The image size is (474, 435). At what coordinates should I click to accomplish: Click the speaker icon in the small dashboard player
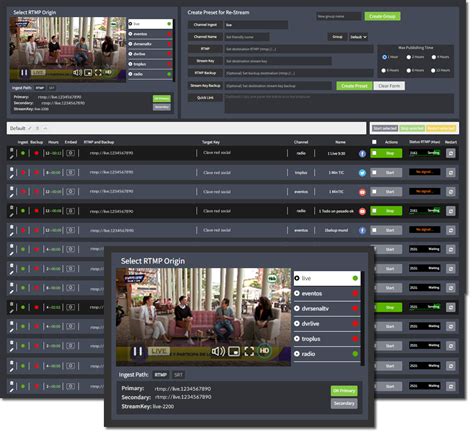coord(77,72)
